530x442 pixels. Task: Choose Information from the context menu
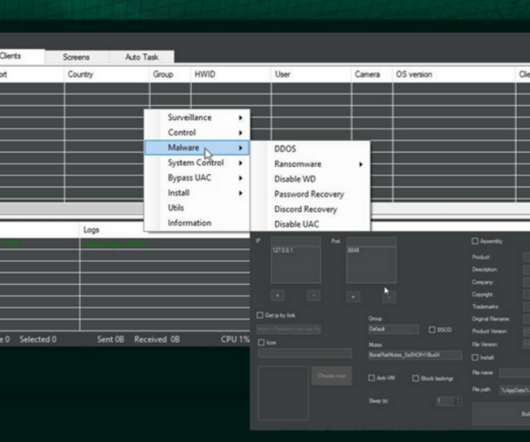(197, 223)
